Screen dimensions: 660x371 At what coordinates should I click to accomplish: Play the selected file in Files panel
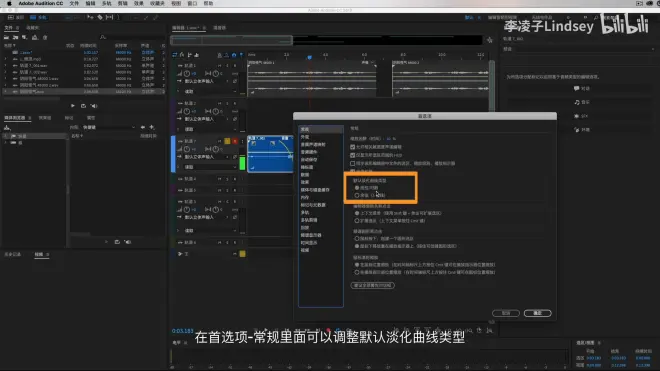coord(72,106)
